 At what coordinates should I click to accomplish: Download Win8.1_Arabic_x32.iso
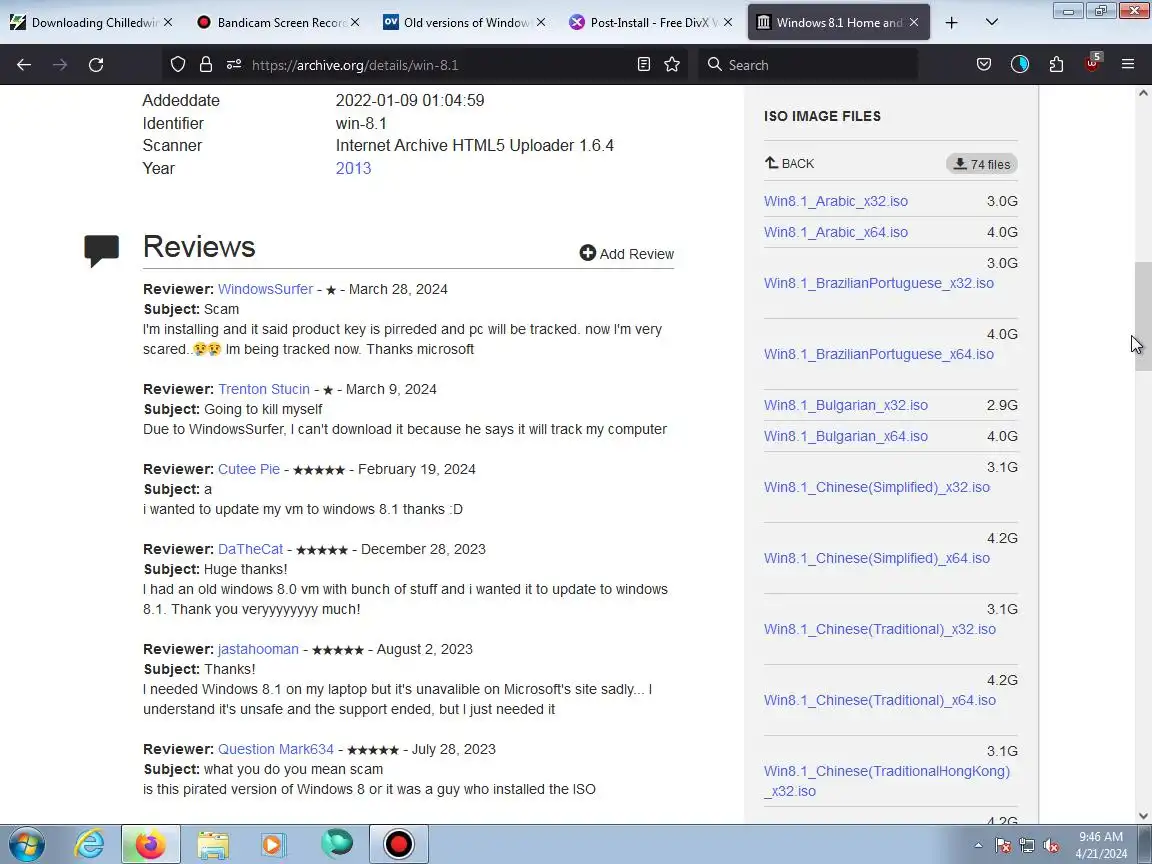tap(836, 201)
